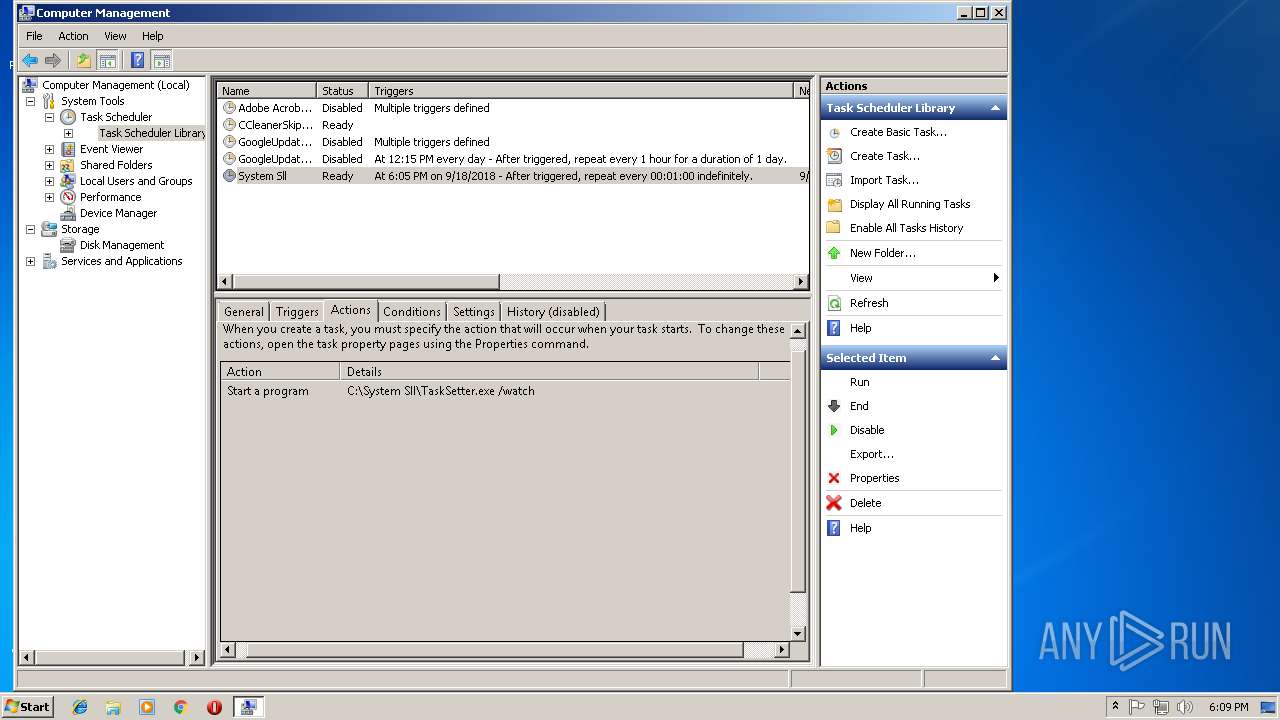Screen dimensions: 1280x720
Task: Switch to the General tab
Action: click(x=244, y=312)
